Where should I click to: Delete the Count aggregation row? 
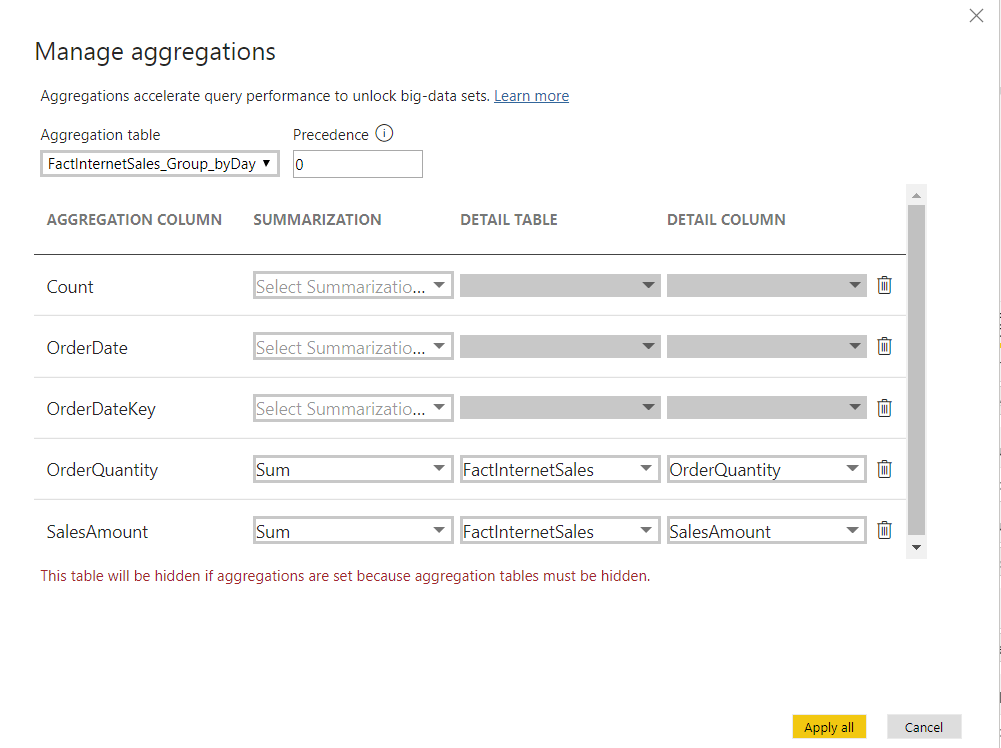884,285
